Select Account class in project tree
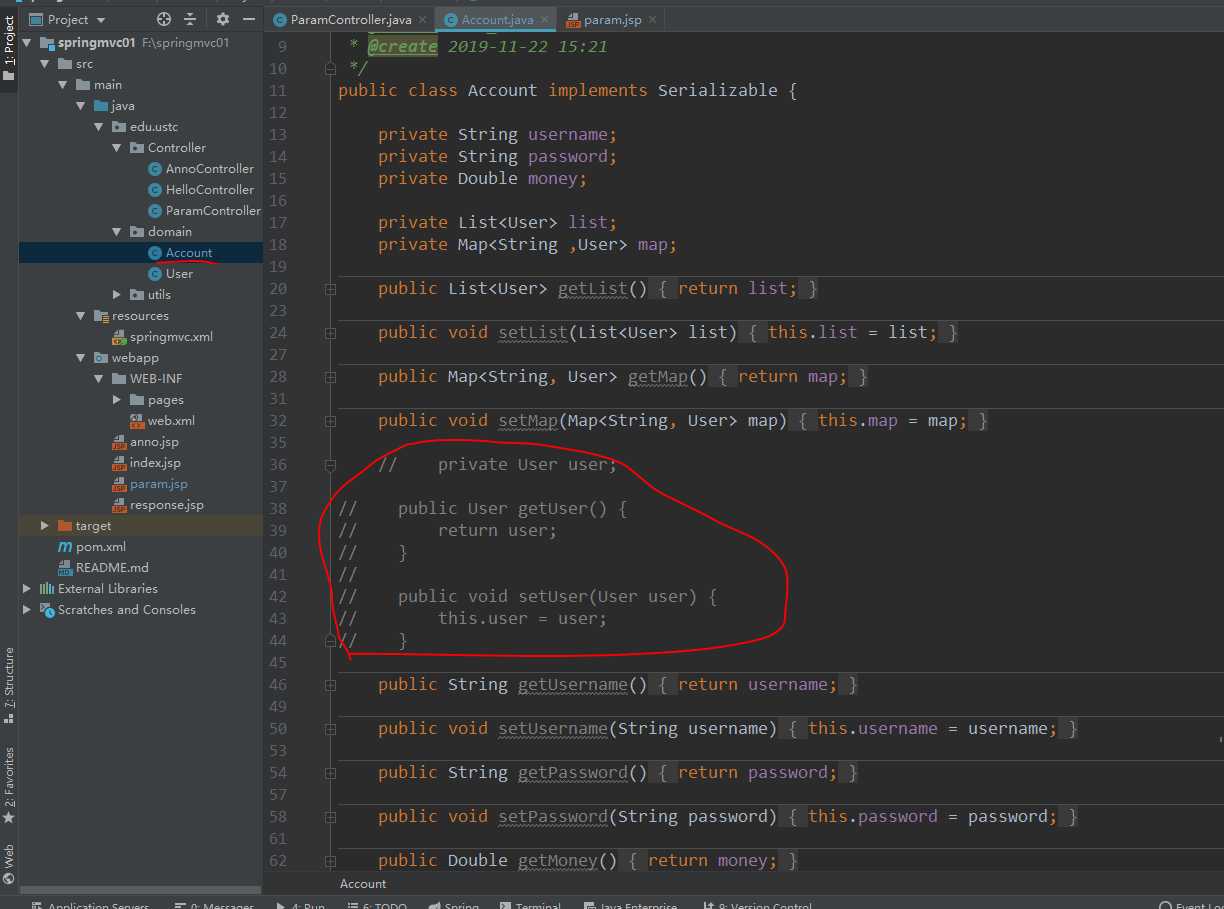 tap(189, 253)
